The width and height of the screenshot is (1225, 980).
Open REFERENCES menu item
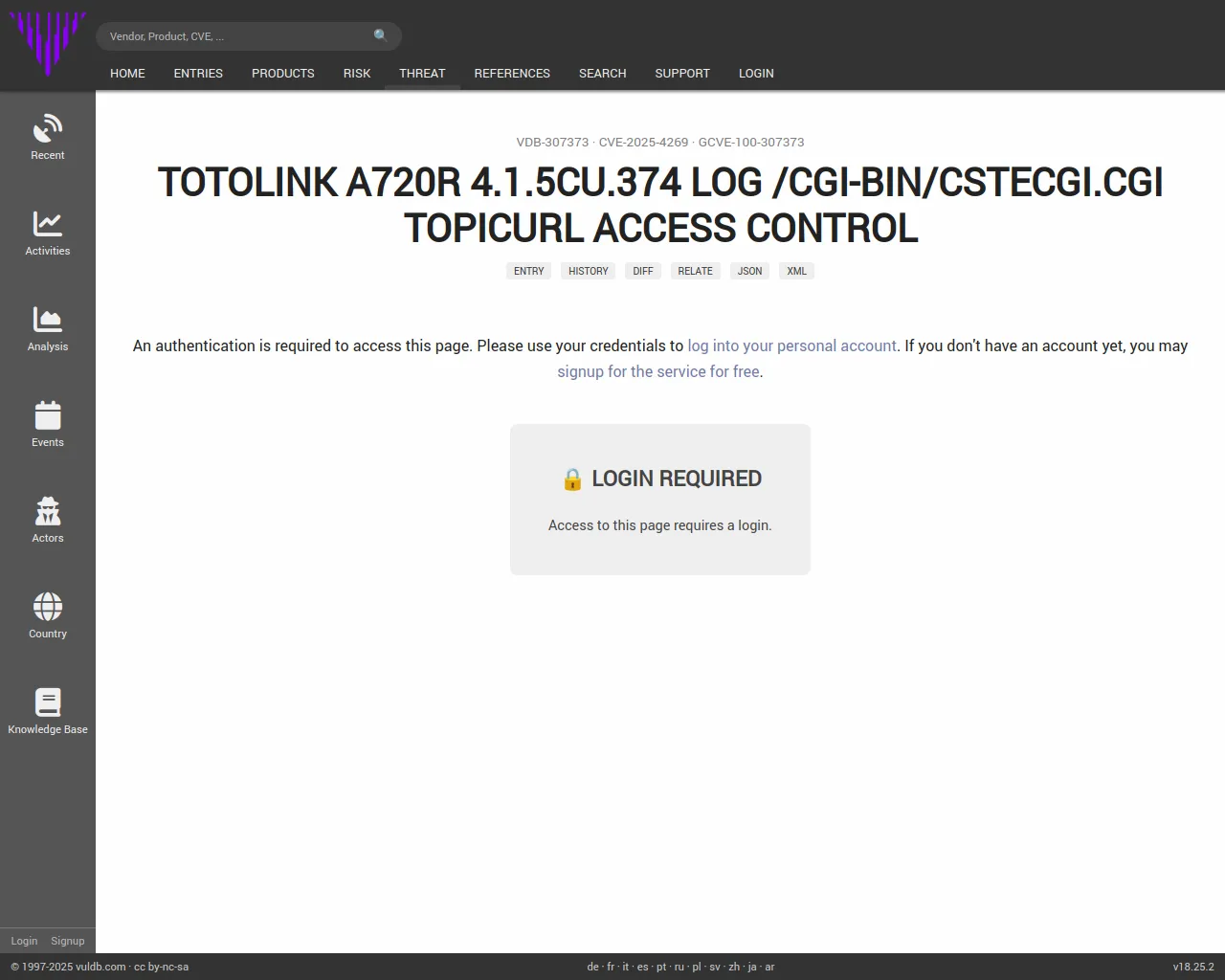point(512,73)
